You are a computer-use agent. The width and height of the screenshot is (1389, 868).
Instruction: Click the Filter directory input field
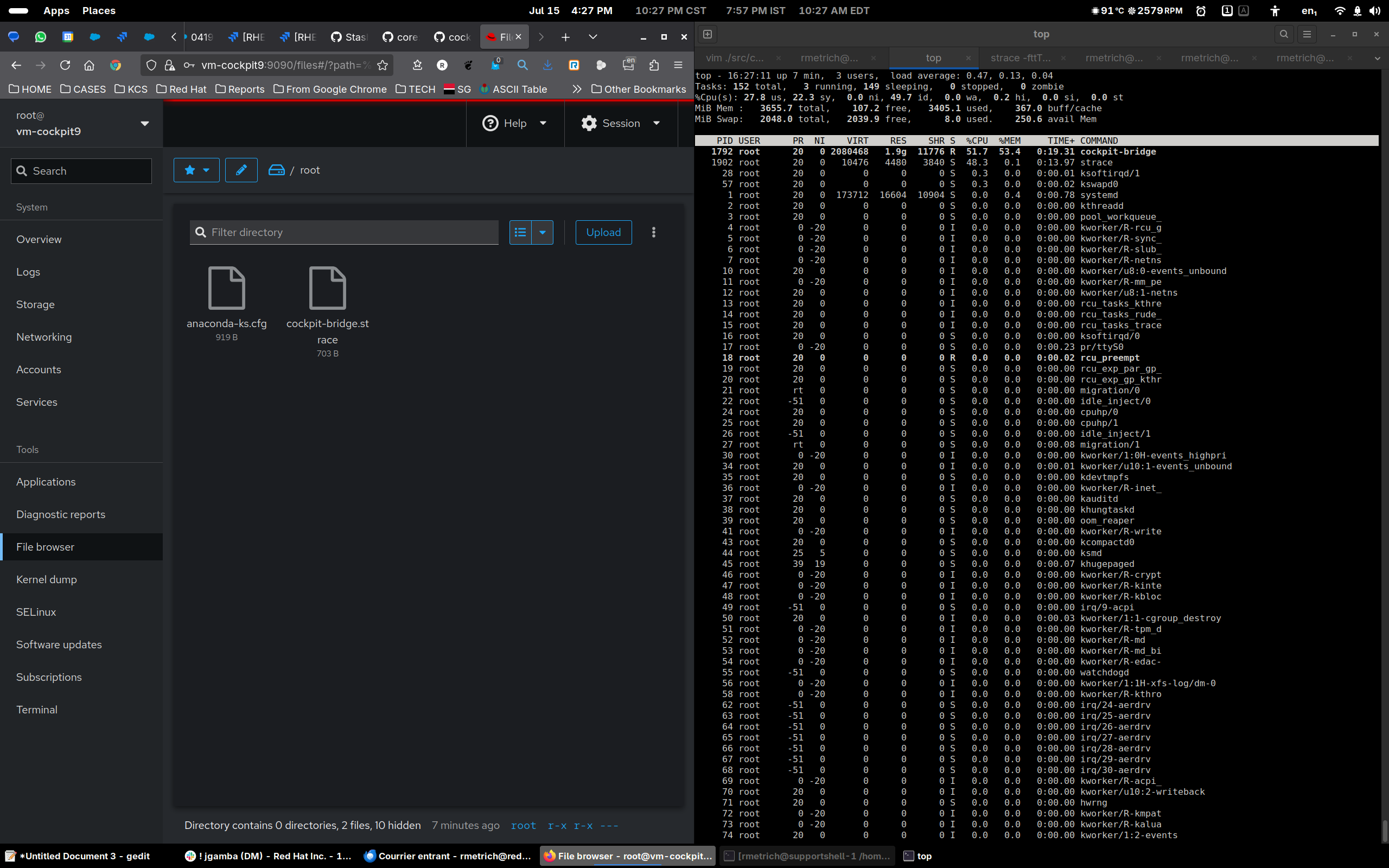point(350,233)
